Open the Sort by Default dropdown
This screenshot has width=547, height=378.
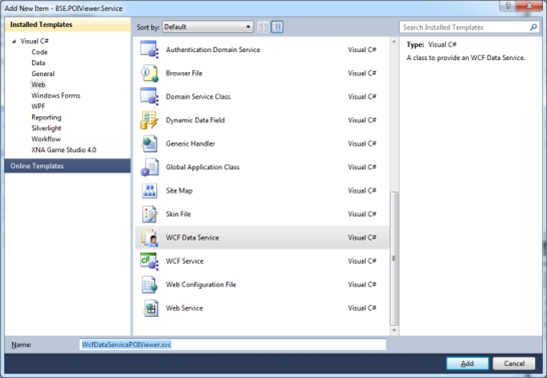coord(208,27)
